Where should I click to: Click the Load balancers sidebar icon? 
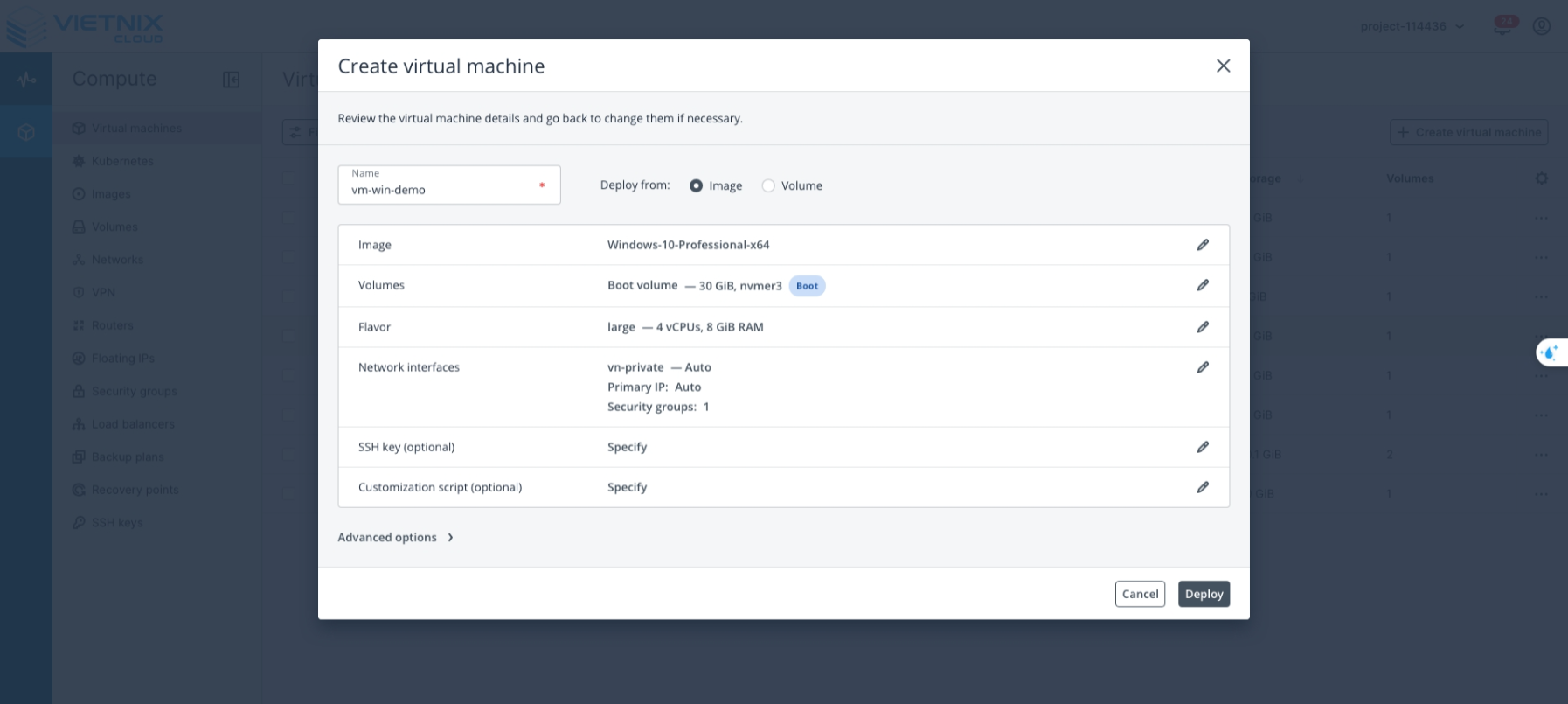coord(79,424)
